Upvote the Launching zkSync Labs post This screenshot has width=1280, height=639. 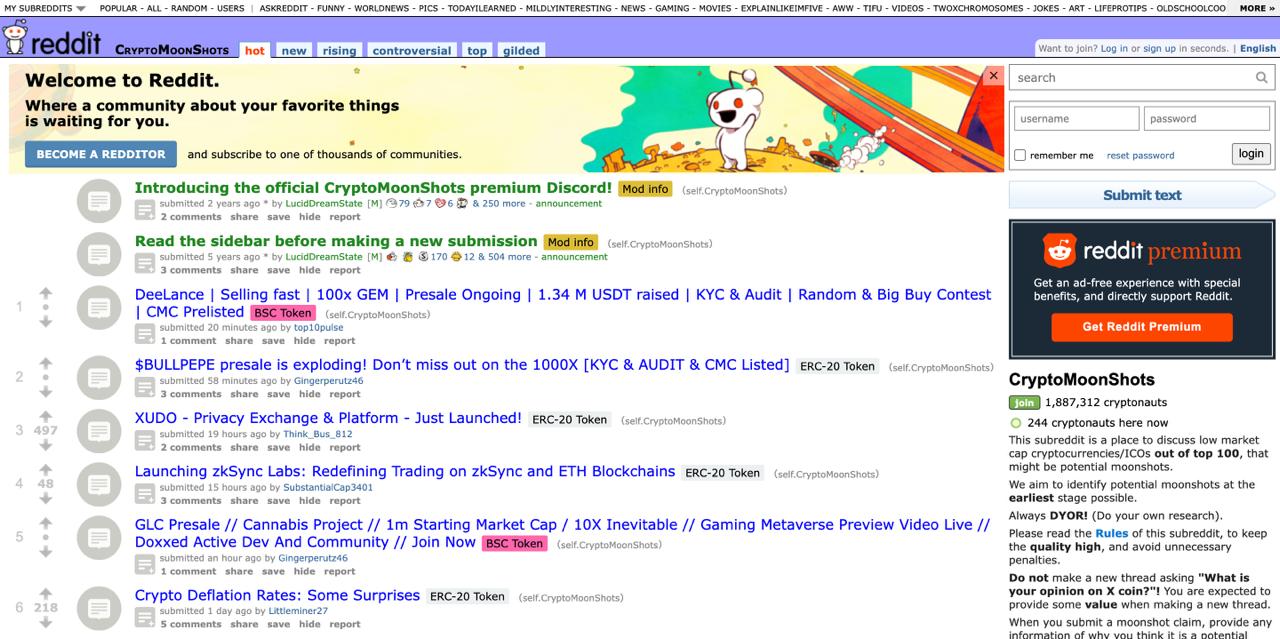45,470
